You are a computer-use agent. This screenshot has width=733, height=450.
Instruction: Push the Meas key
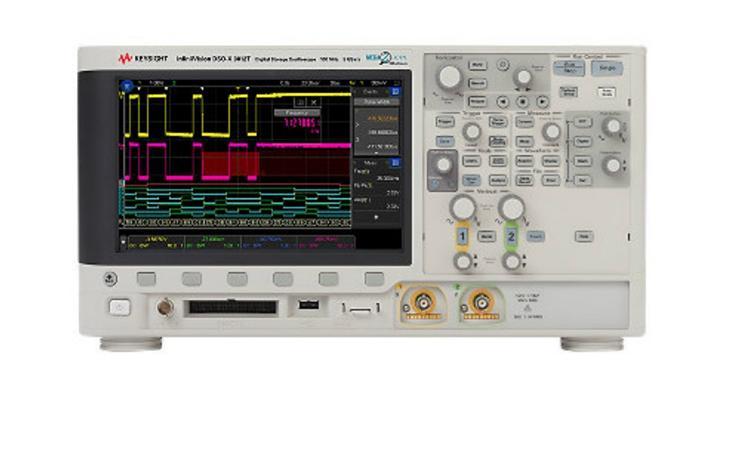525,141
